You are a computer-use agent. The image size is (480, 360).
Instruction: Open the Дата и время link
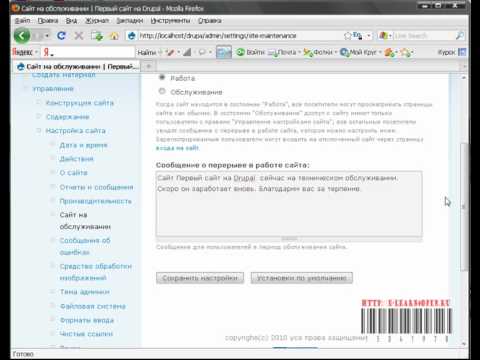(x=83, y=145)
